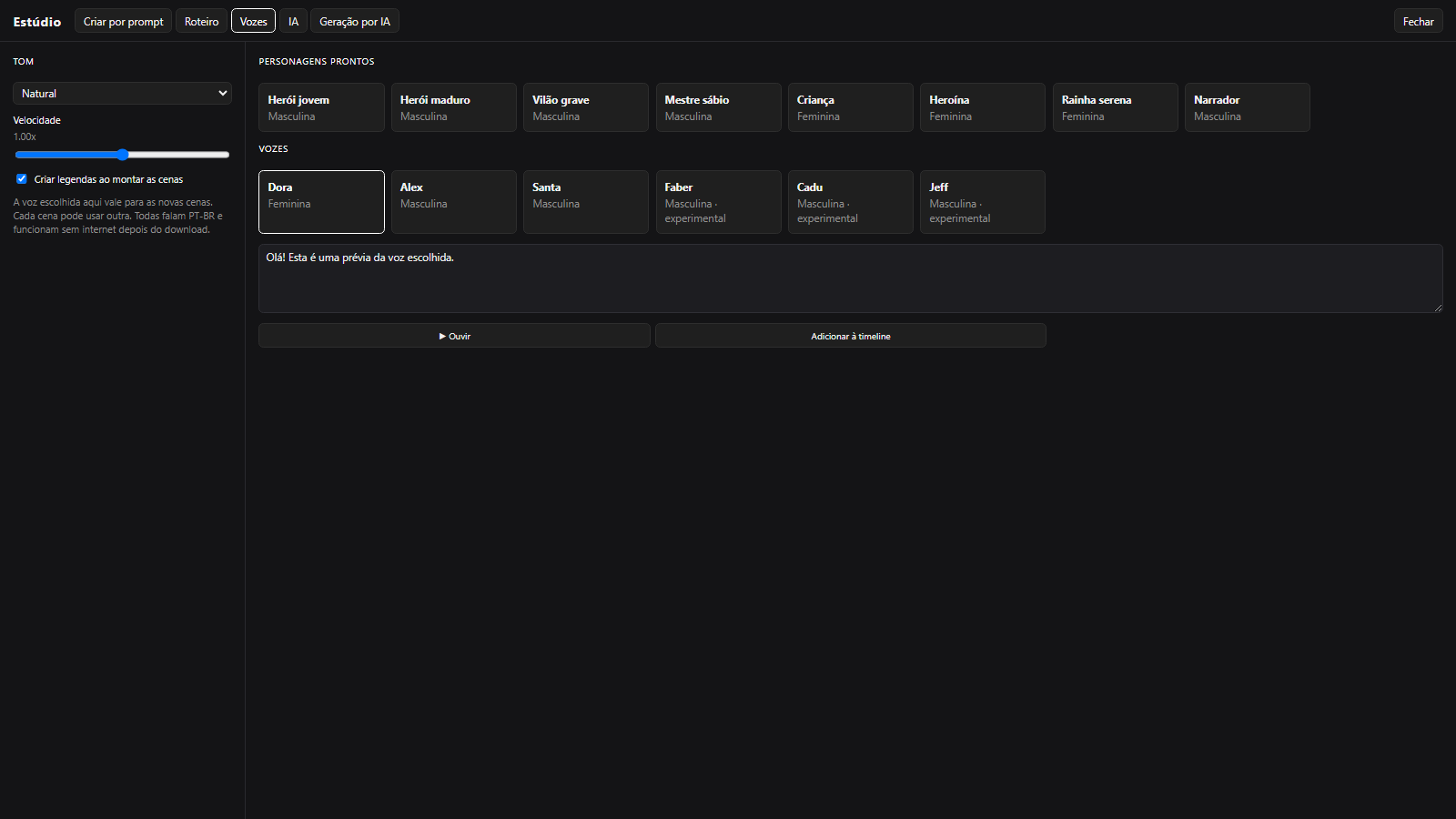Close the studio with Fechar
Image resolution: width=1456 pixels, height=819 pixels.
coord(1418,21)
